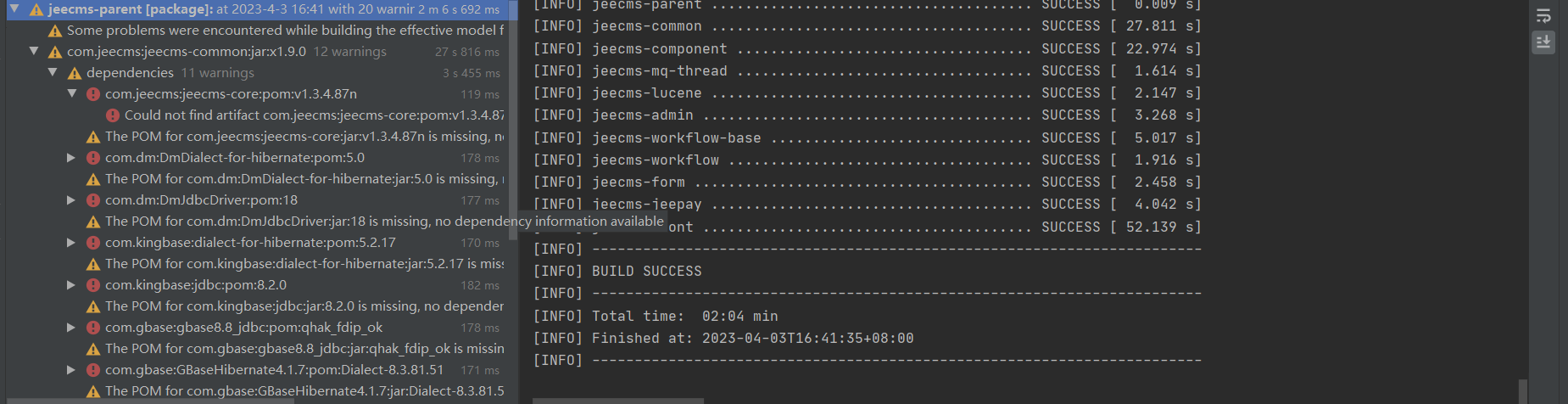1568x404 pixels.
Task: Click warning icon of Some problems were encountered
Action: tap(55, 31)
